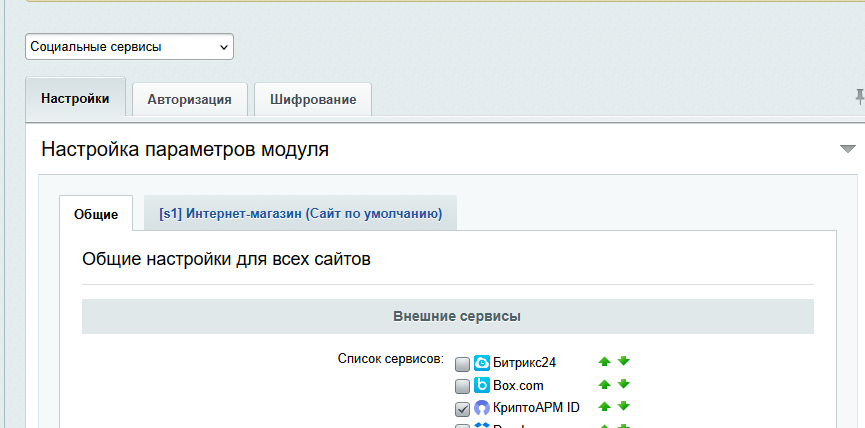Open the [s1] Интернет-магазин site tab

pos(300,213)
